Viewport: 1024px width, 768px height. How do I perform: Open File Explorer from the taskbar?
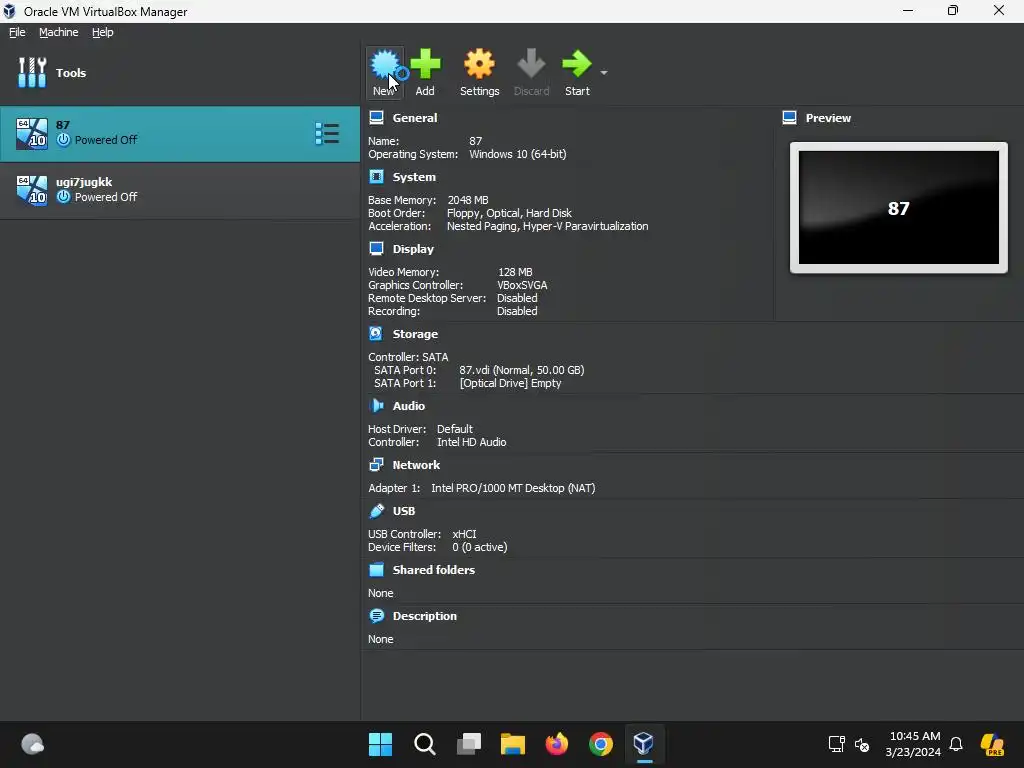point(513,744)
